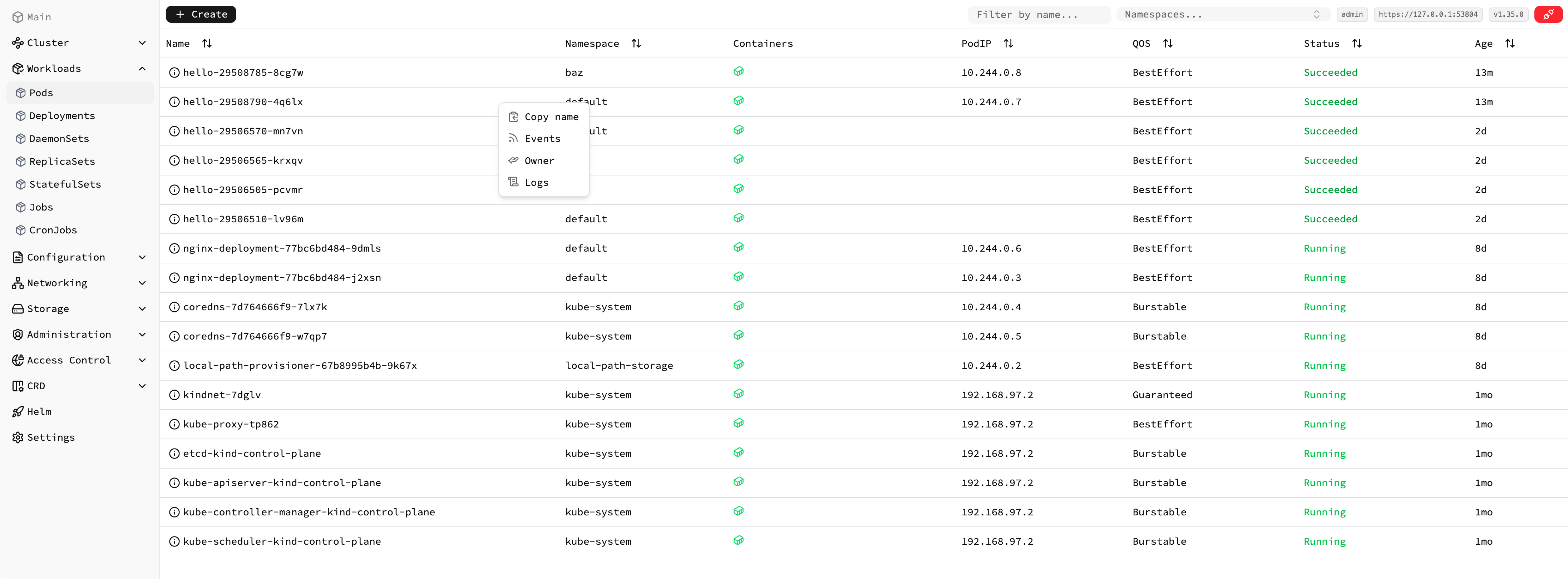Click container cube icon for nginx-deployment-77bc6bd484-j2xsn
The height and width of the screenshot is (579, 1568).
point(738,276)
